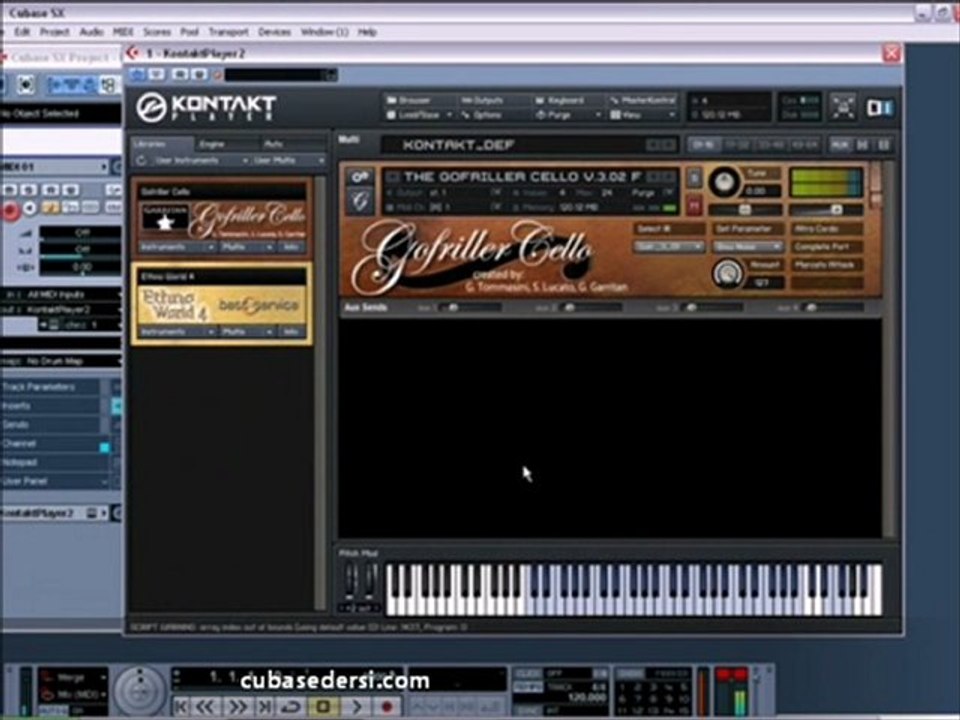Select the Gofriller Cello library banner
The width and height of the screenshot is (960, 720).
tap(223, 220)
